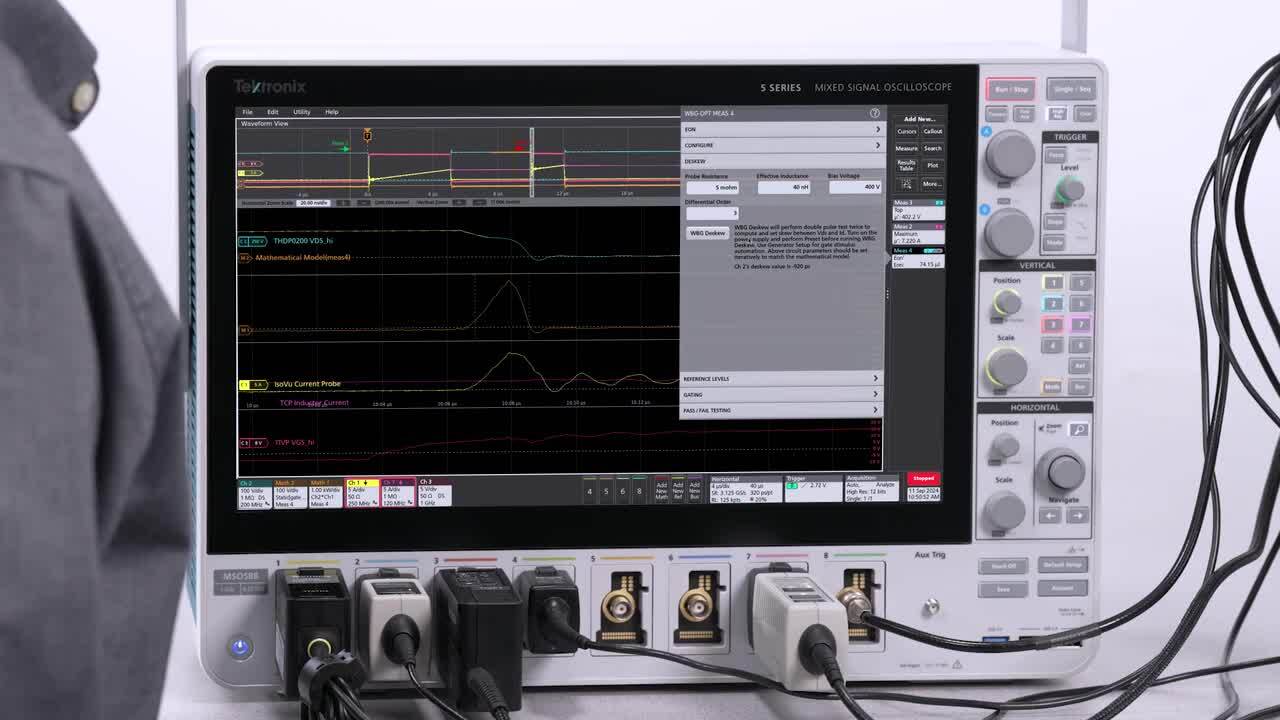Image resolution: width=1280 pixels, height=720 pixels.
Task: Run WBG Deskew
Action: tap(707, 233)
